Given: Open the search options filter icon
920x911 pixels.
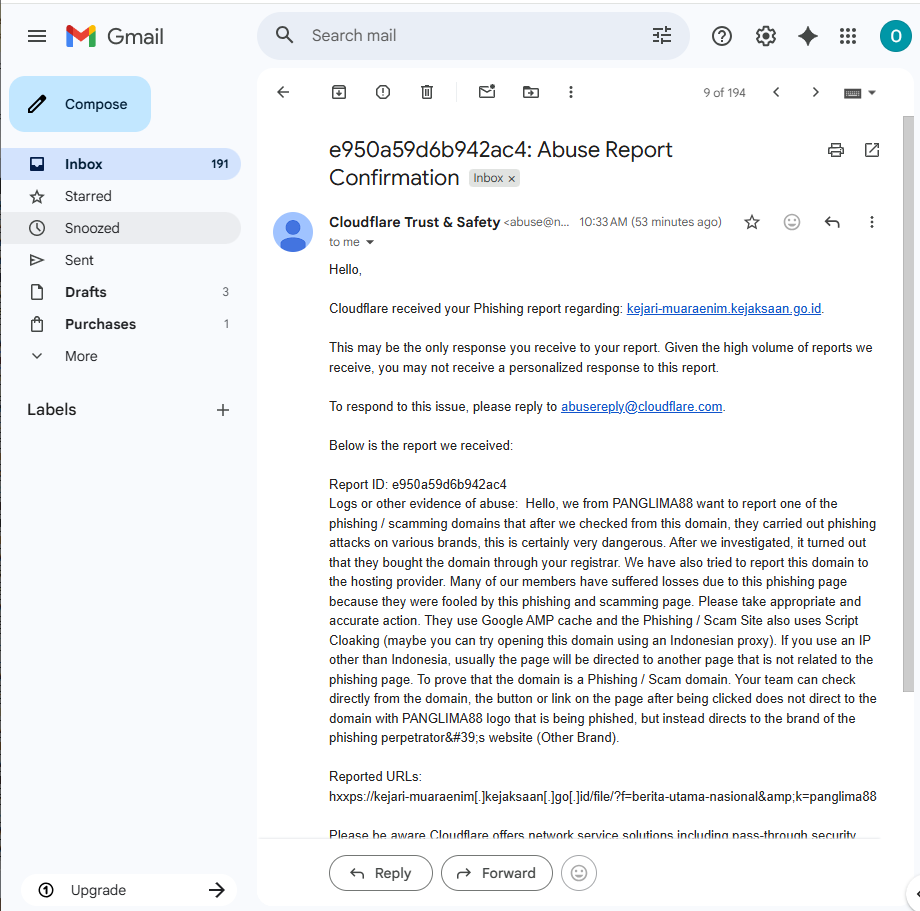Looking at the screenshot, I should (x=662, y=35).
